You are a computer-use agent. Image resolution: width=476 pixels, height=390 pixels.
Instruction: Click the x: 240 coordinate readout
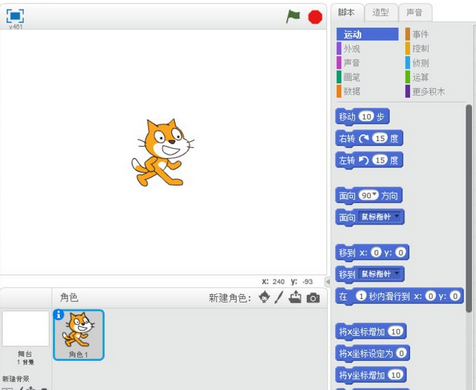(273, 282)
